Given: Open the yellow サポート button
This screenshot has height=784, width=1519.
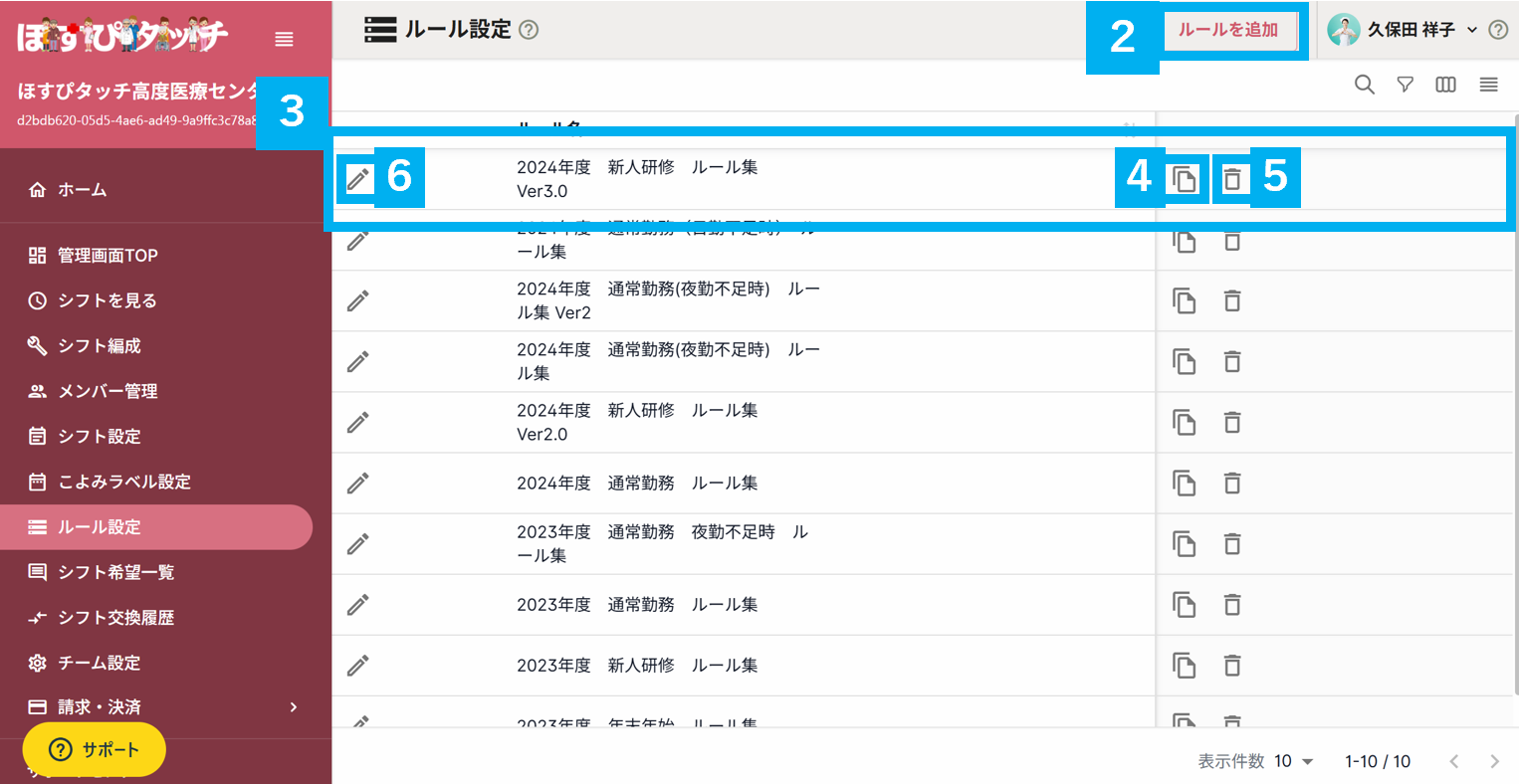Looking at the screenshot, I should click(x=93, y=749).
